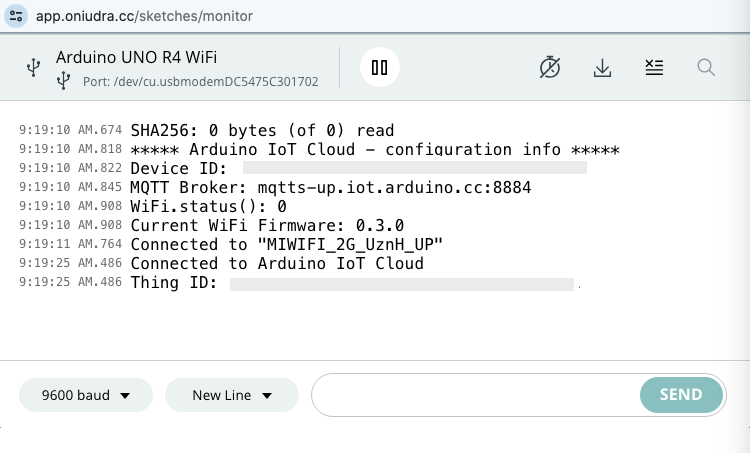
Task: Toggle timestamps with the crossed clock icon
Action: [550, 67]
